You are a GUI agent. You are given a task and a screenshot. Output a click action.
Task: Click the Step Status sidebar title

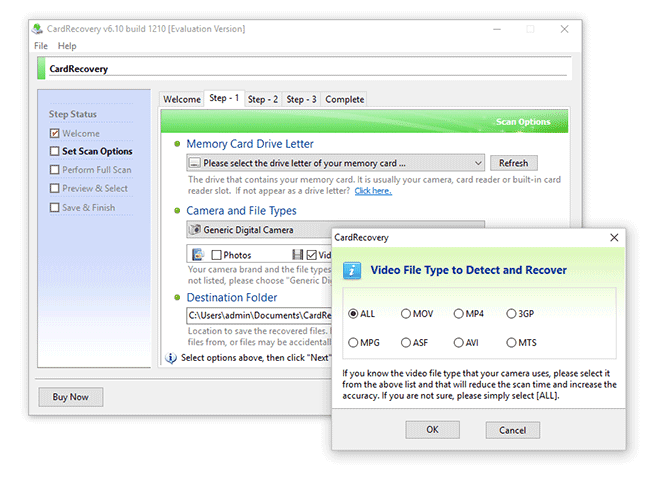(73, 114)
